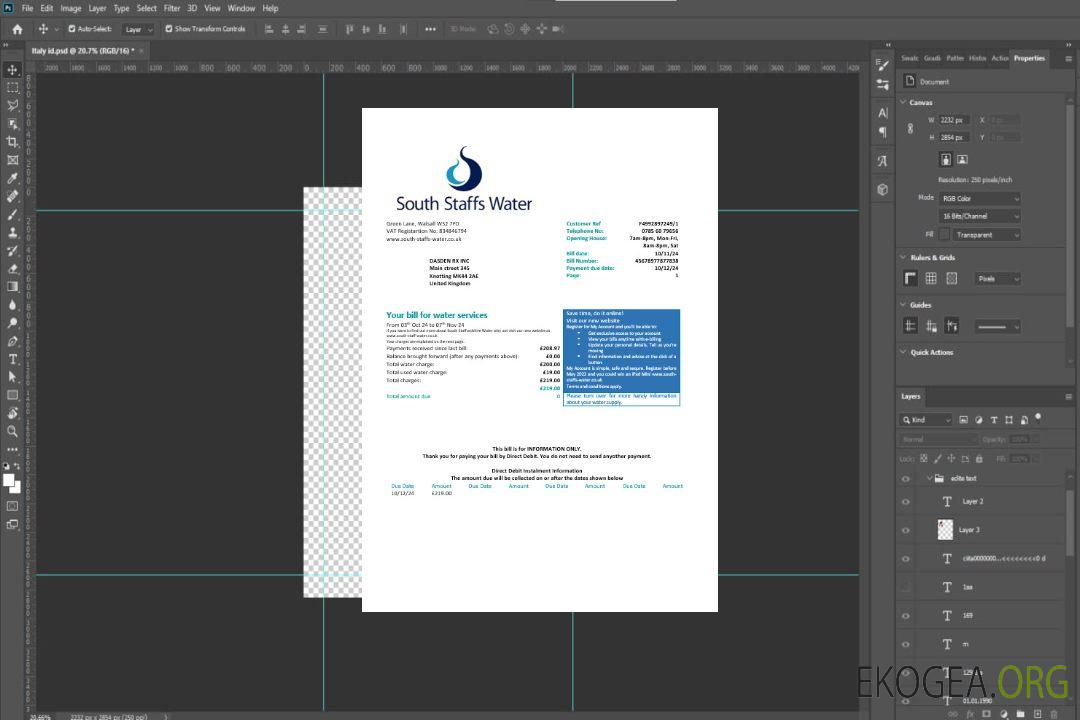Click the foreground color swatch
1080x720 pixels.
(x=9, y=481)
